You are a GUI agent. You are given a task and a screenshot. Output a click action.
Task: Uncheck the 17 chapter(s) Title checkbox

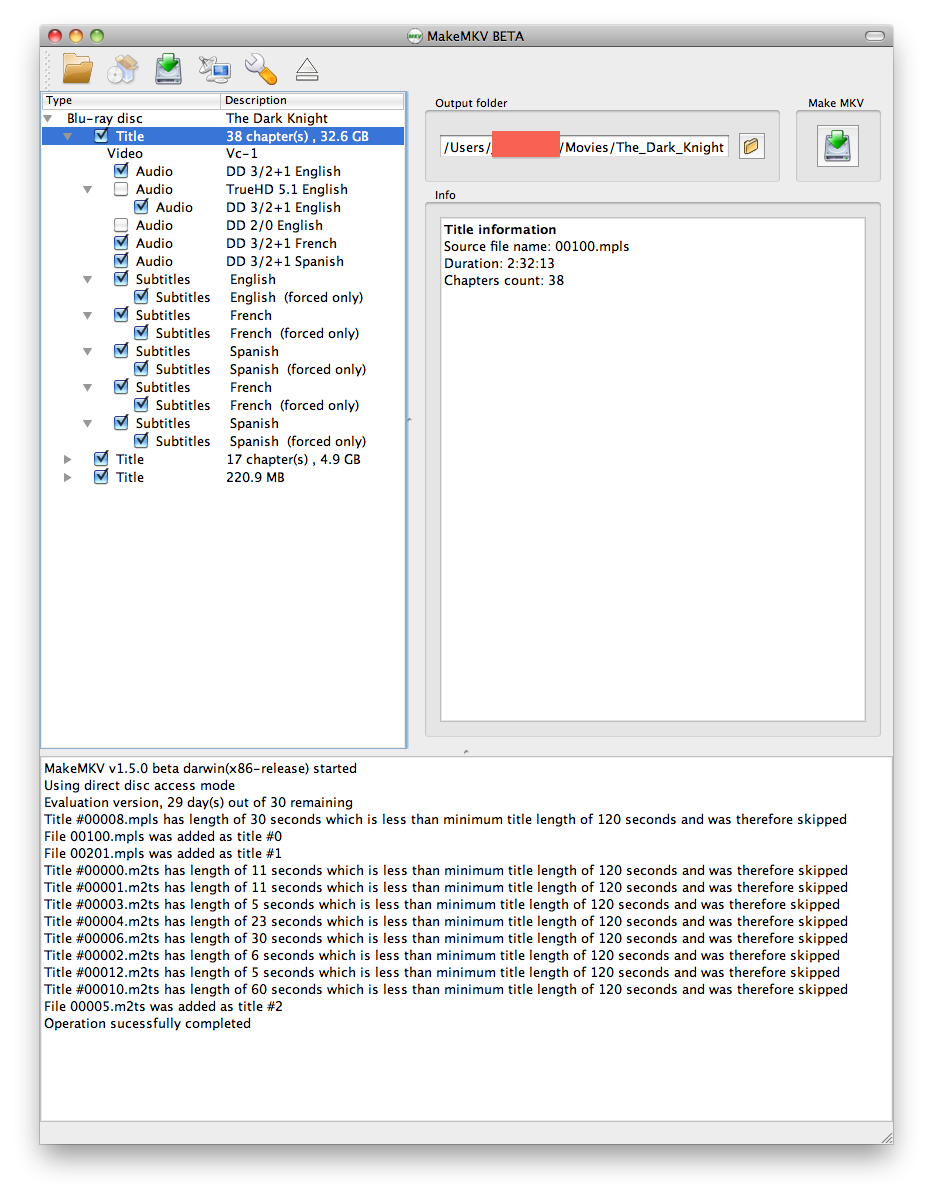point(101,459)
